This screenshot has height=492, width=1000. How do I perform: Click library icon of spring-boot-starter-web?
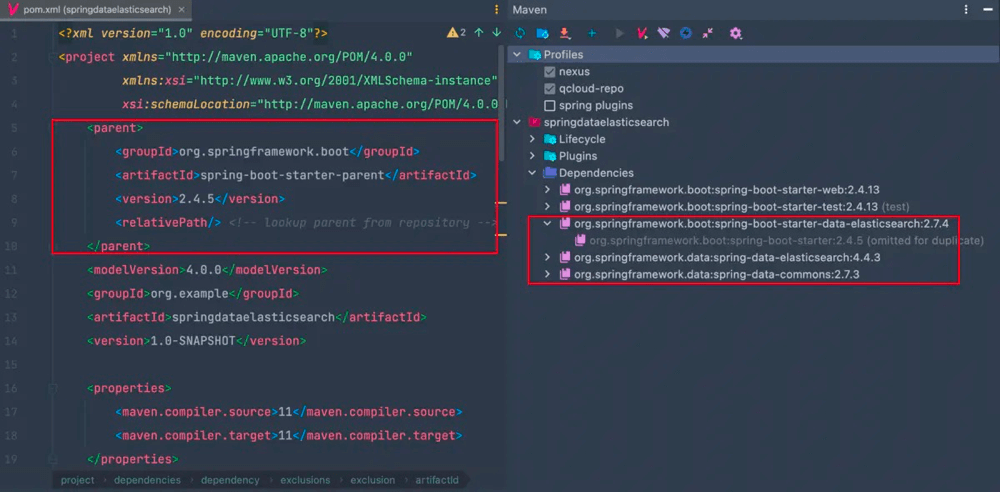(x=565, y=190)
